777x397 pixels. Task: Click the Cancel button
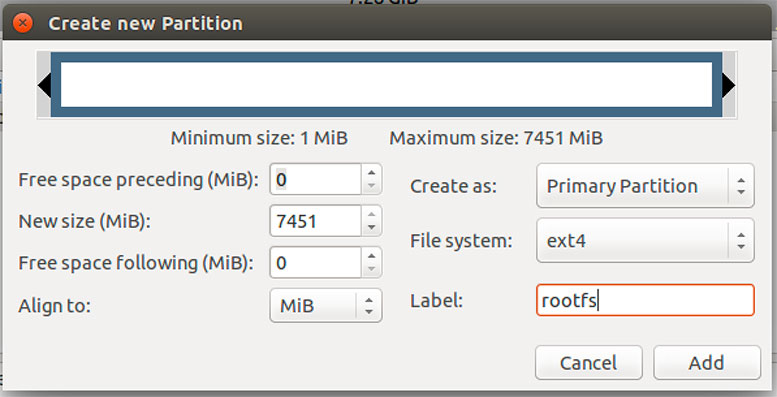(589, 363)
